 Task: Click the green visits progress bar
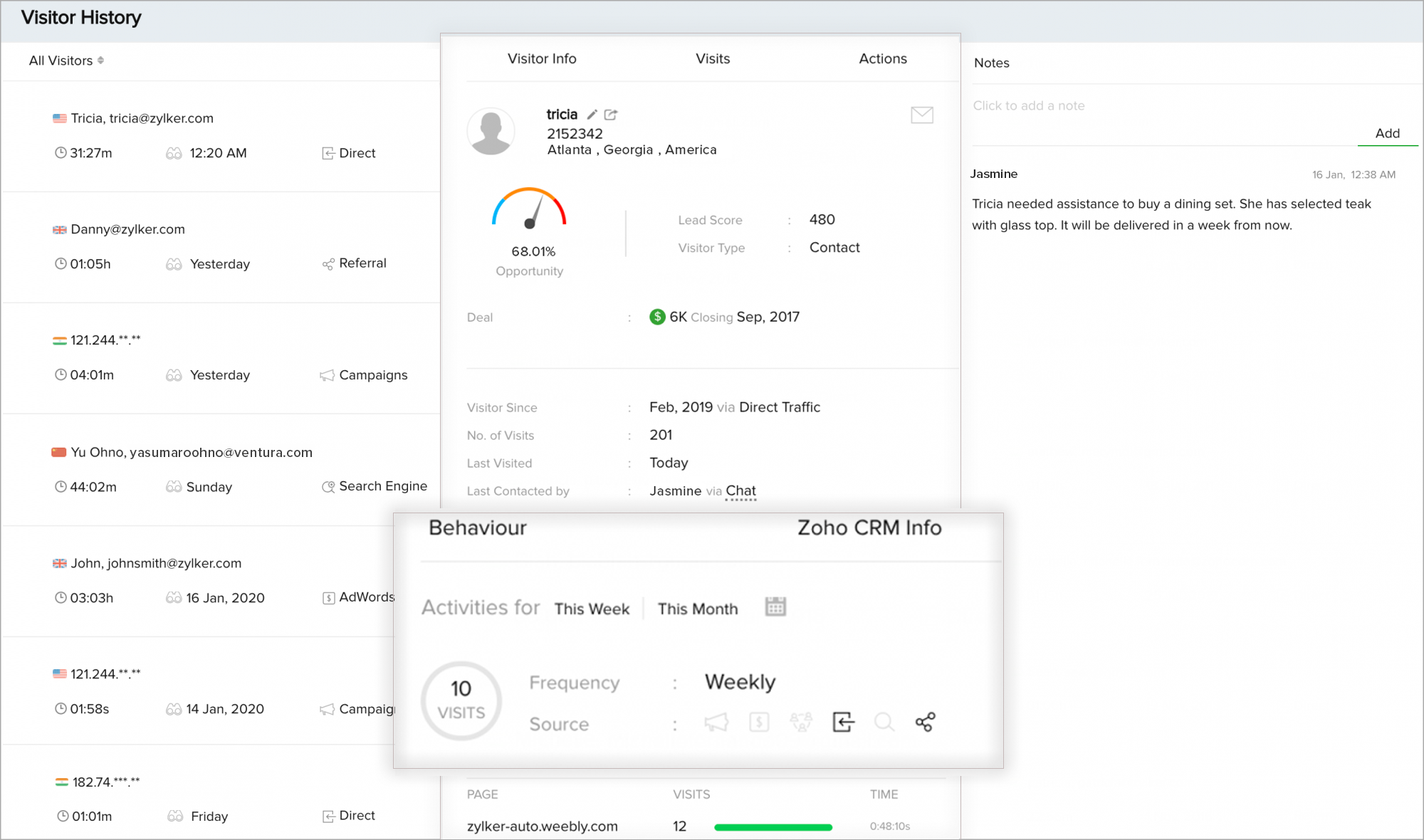773,827
